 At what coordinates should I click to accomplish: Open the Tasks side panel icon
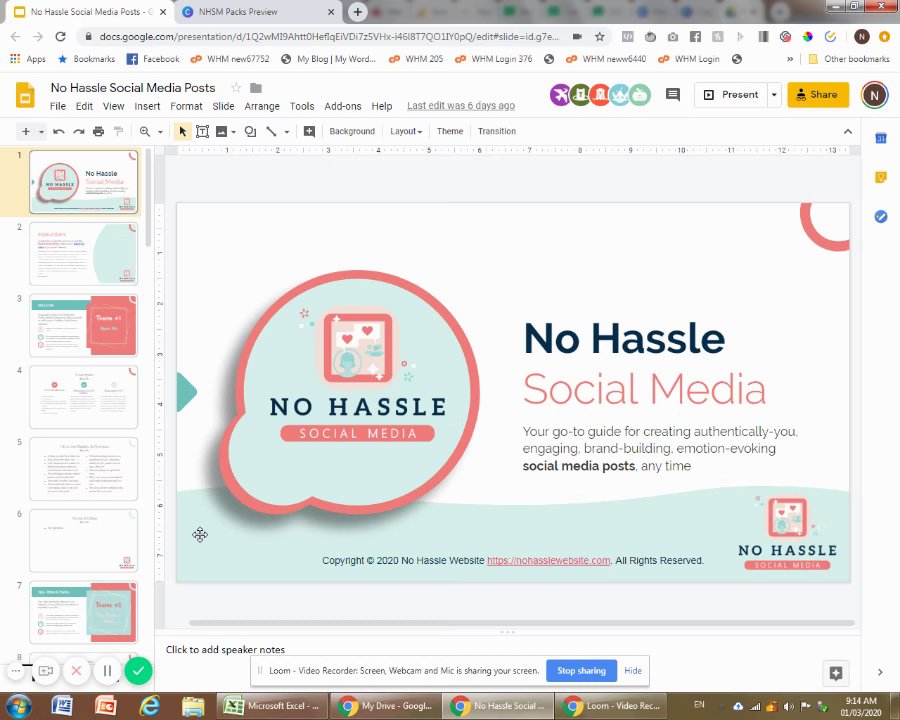pyautogui.click(x=880, y=216)
